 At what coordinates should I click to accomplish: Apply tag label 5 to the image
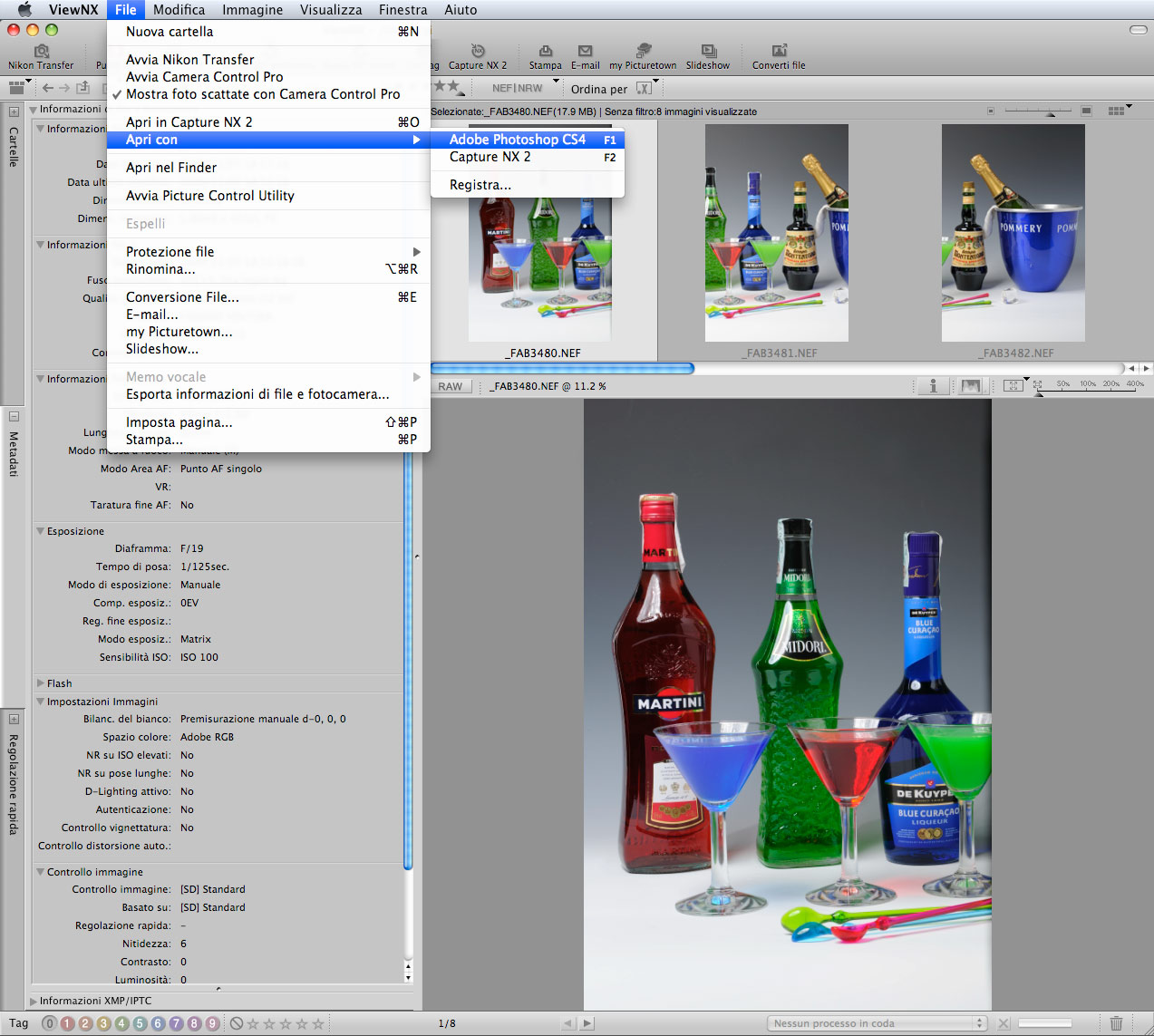click(140, 1023)
